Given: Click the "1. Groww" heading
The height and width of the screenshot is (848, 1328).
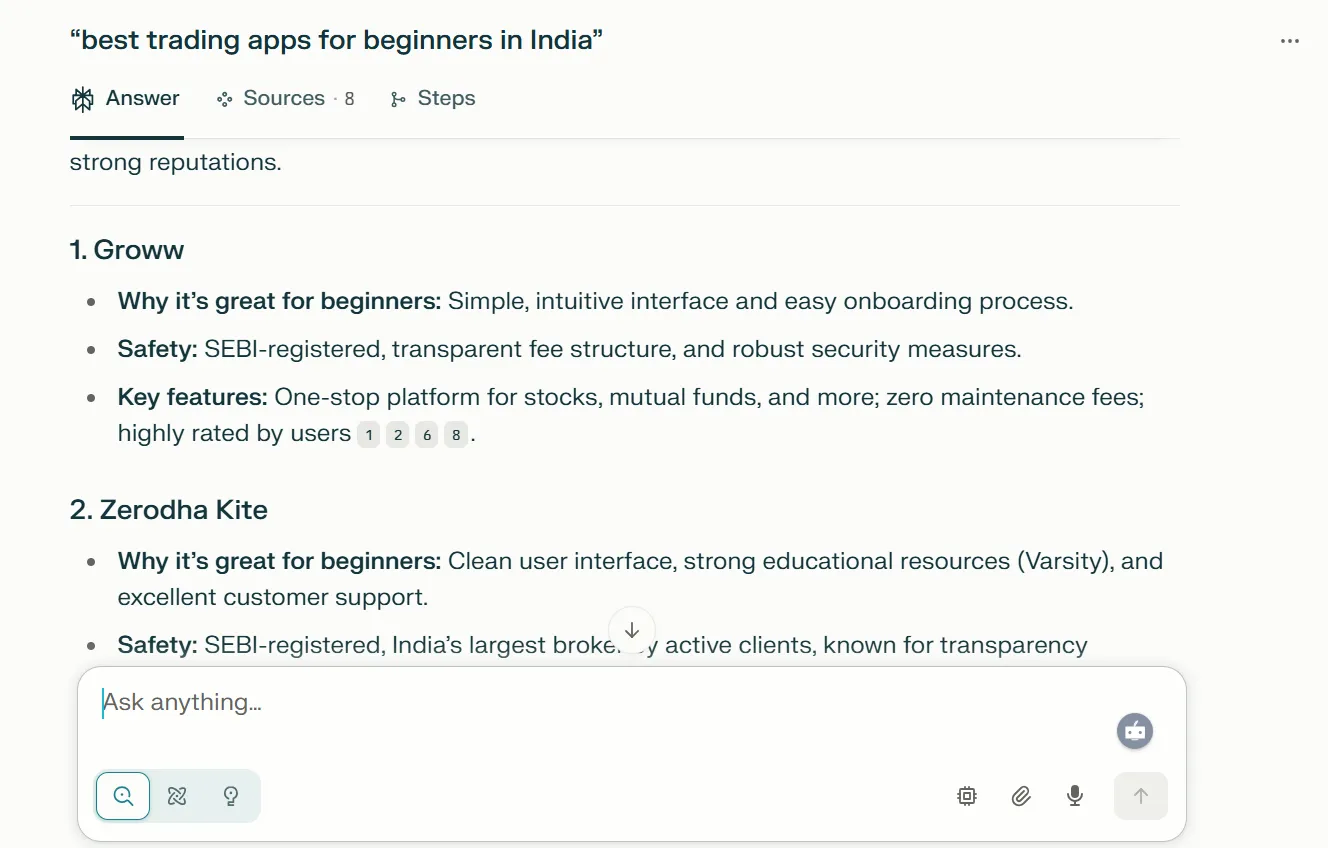Looking at the screenshot, I should tap(127, 250).
